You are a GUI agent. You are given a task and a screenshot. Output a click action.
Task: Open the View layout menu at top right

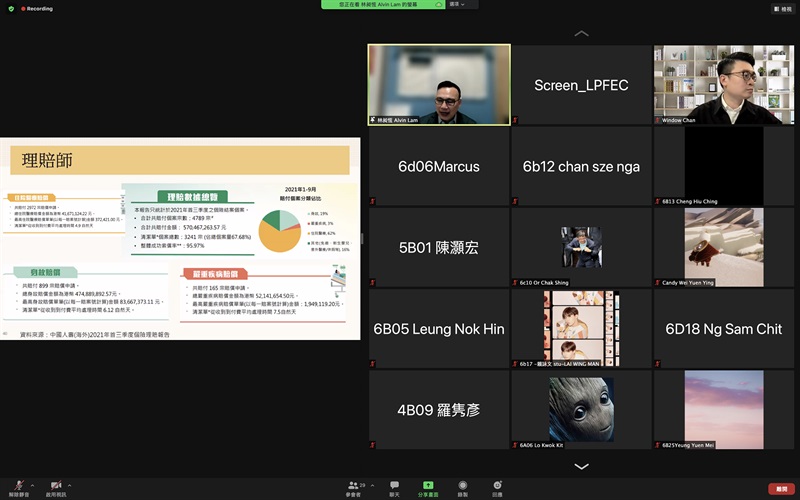coord(781,8)
